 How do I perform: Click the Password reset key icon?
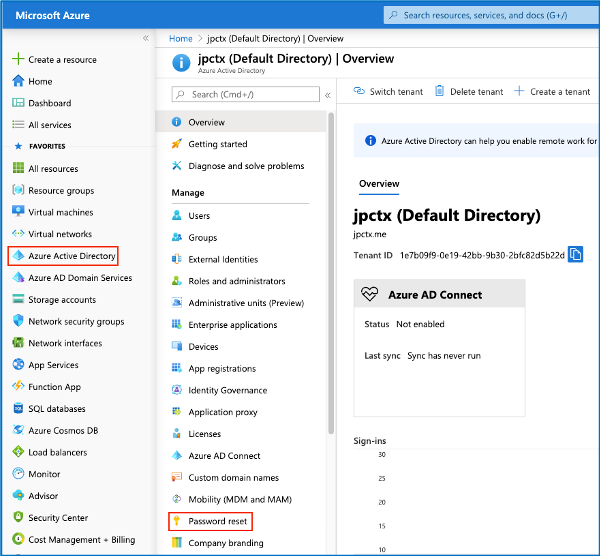(177, 522)
